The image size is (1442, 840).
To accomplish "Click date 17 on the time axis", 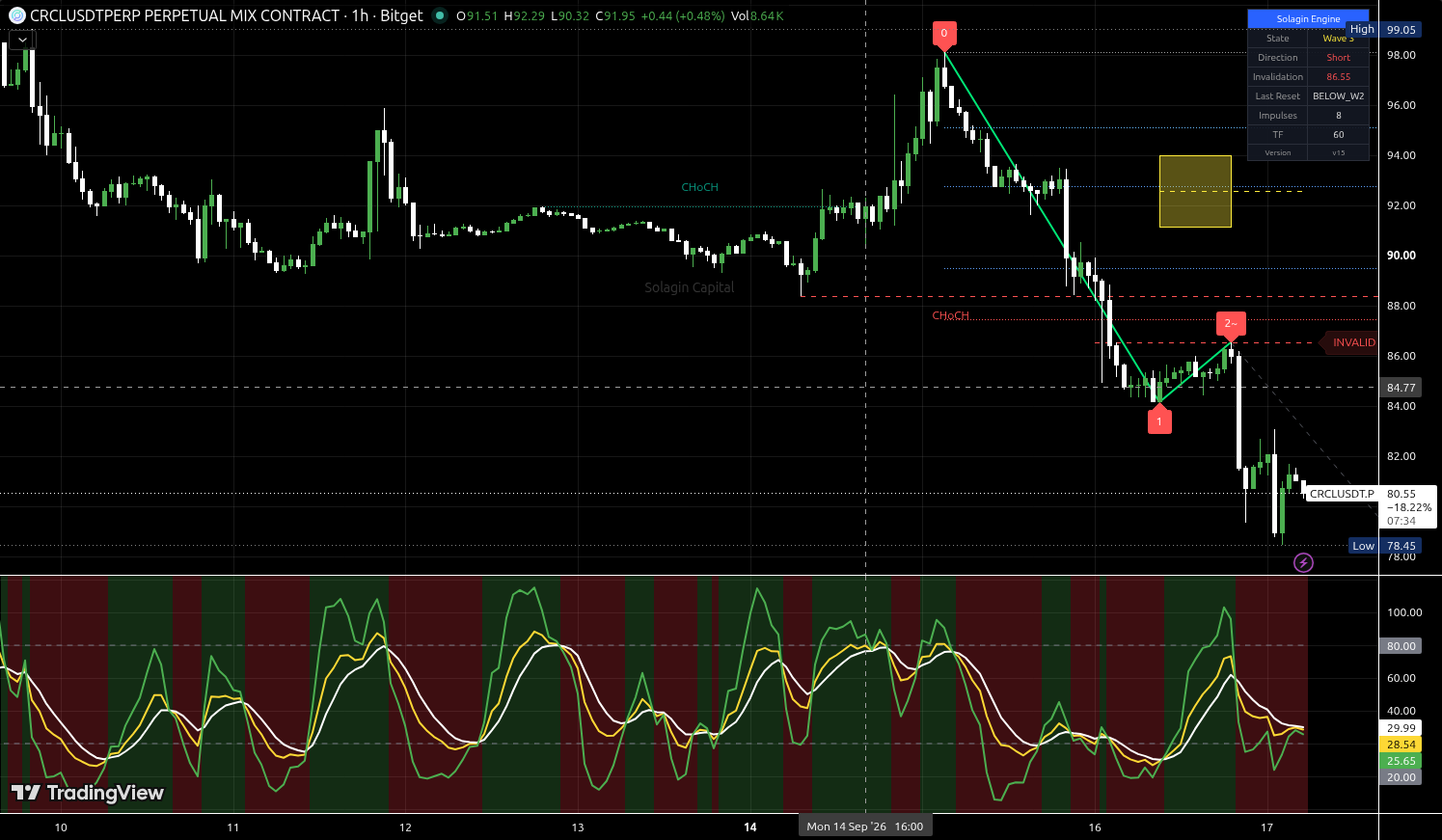I will coord(1267,827).
